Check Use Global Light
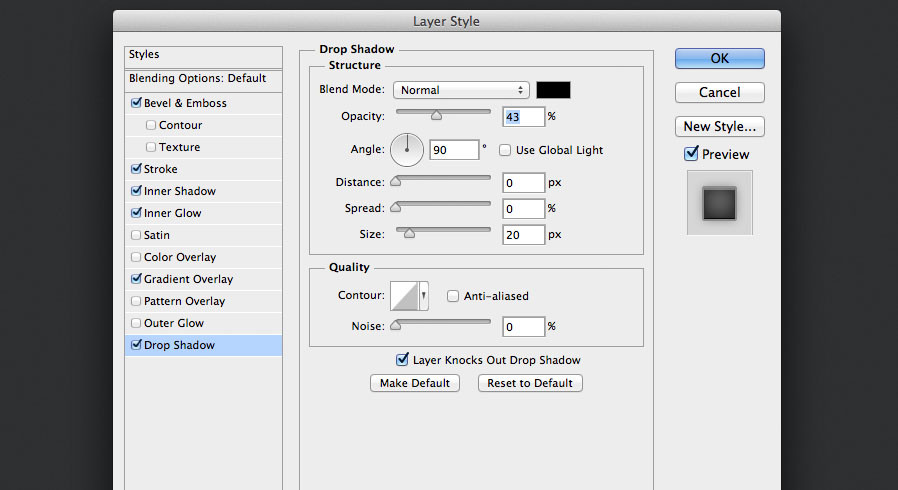Image resolution: width=898 pixels, height=490 pixels. [505, 150]
